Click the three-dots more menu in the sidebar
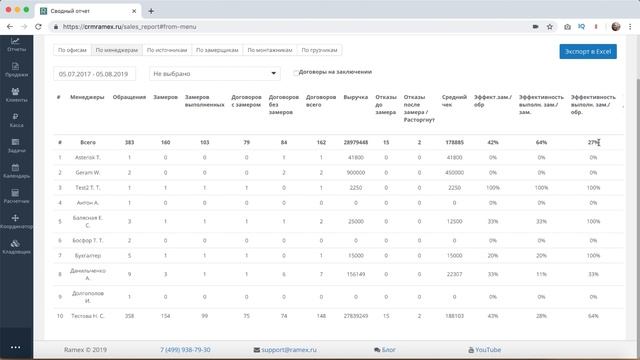Image resolution: width=640 pixels, height=360 pixels. [16, 347]
